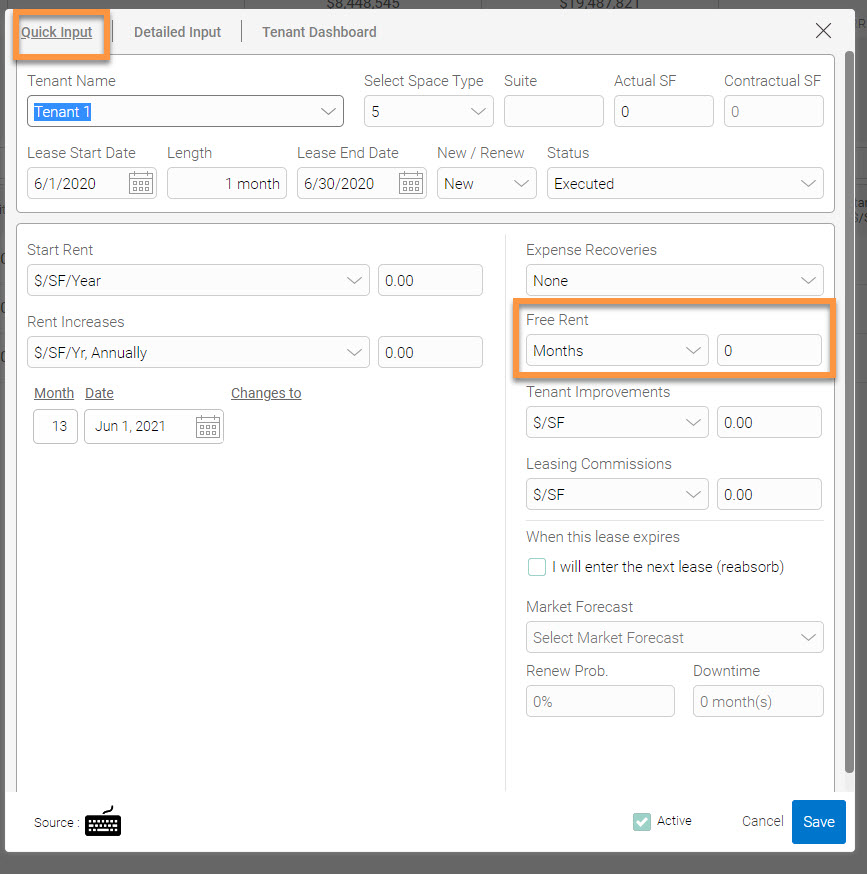Toggle the Active checkbox

click(x=642, y=821)
